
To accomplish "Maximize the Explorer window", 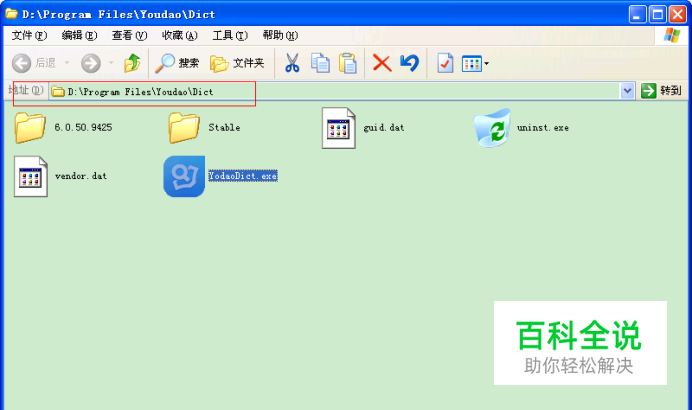I will coord(658,15).
